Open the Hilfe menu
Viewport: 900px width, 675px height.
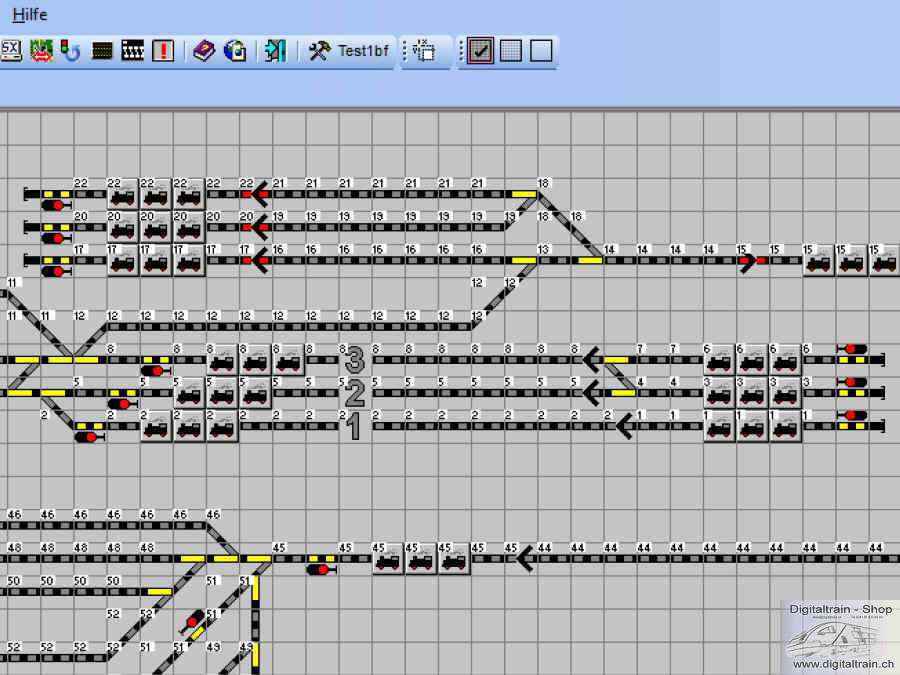(29, 15)
